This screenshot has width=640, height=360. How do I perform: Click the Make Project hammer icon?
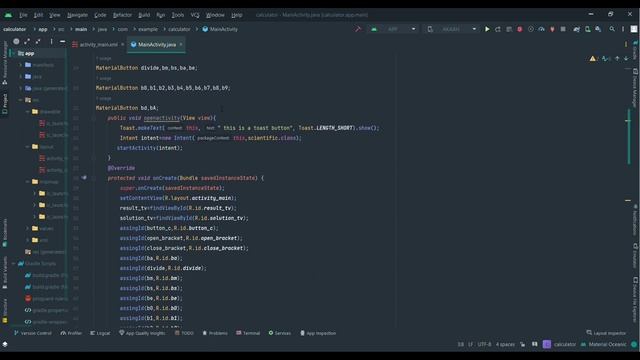click(x=358, y=29)
